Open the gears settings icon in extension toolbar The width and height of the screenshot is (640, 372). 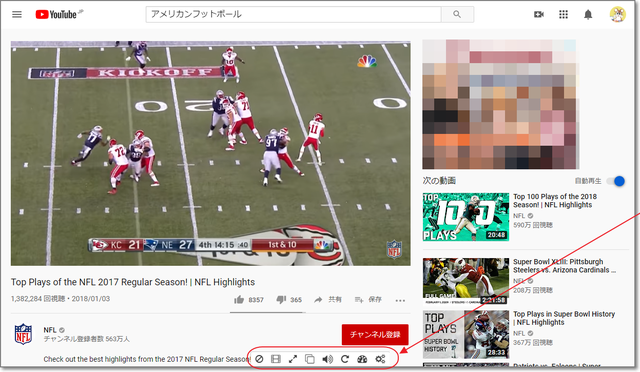click(x=380, y=359)
